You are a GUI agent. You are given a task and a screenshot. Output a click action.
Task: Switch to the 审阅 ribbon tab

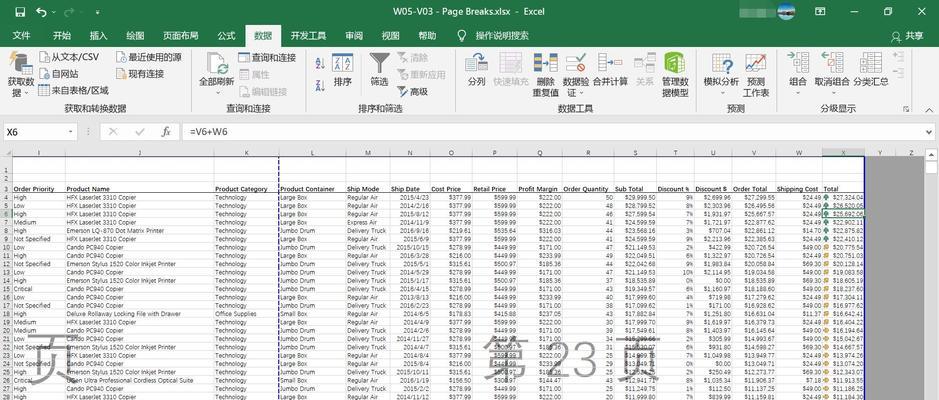[x=354, y=36]
